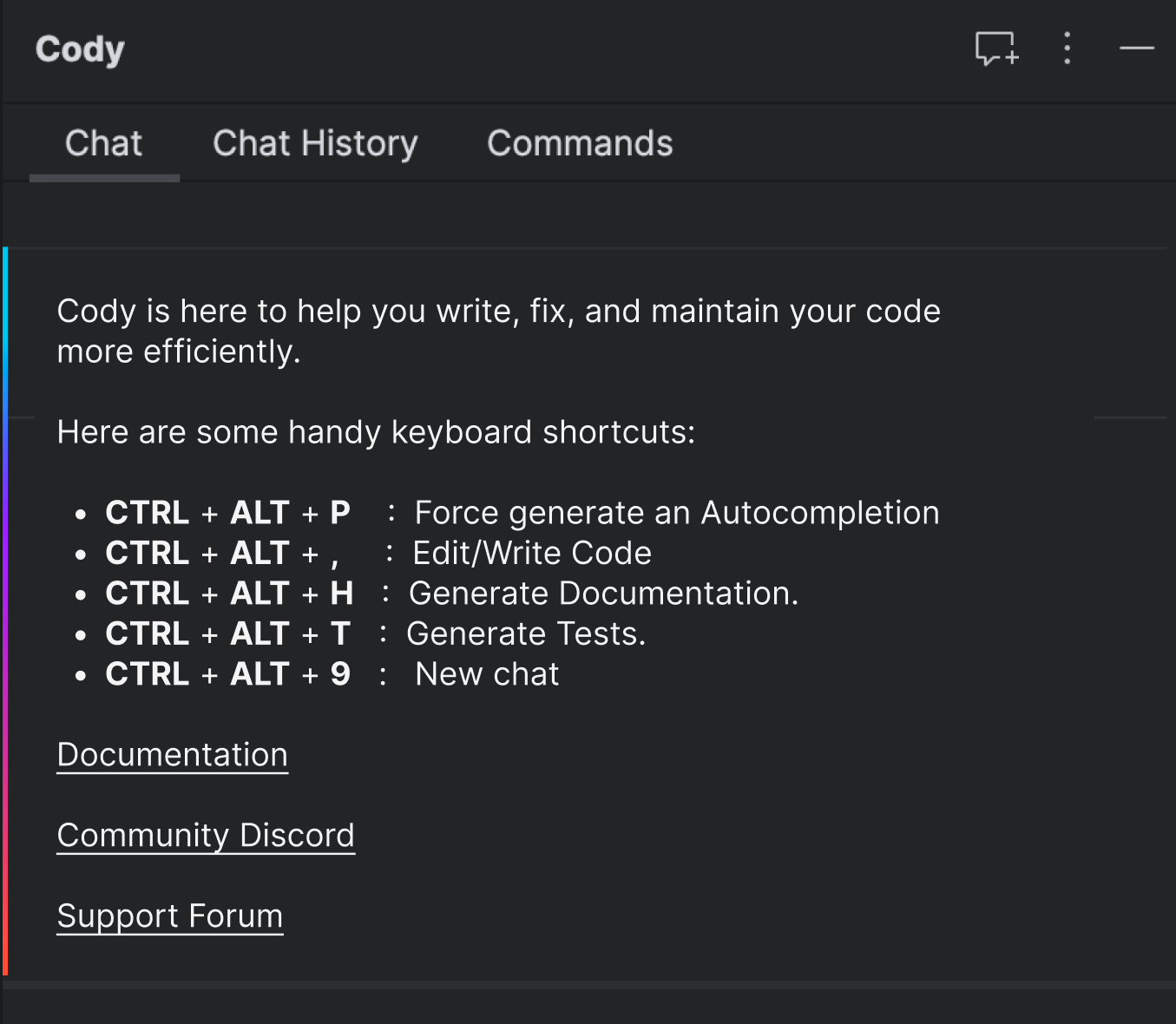Switch to the Chat tab
Viewport: 1176px width, 1024px height.
tap(104, 143)
